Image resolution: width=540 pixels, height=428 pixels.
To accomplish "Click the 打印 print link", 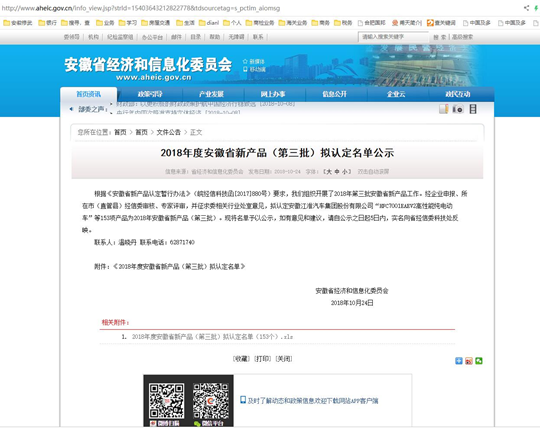I will coord(262,359).
